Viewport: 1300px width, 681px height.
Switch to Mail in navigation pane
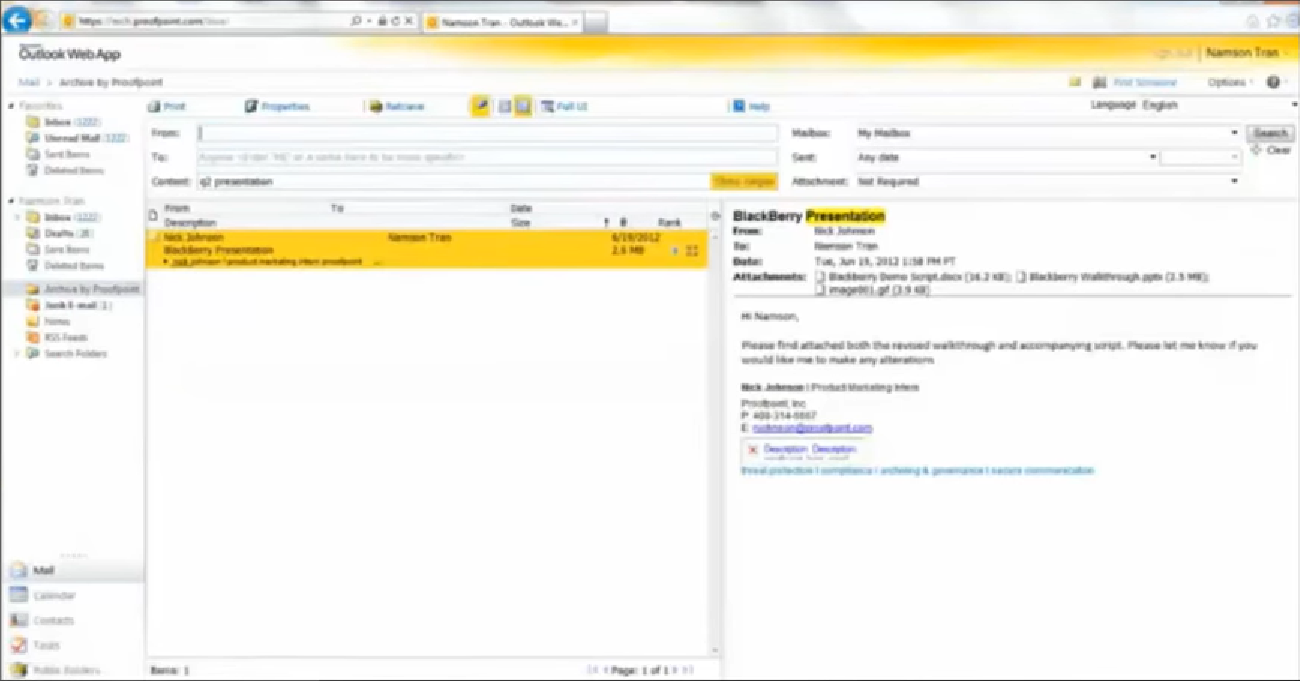pyautogui.click(x=72, y=570)
